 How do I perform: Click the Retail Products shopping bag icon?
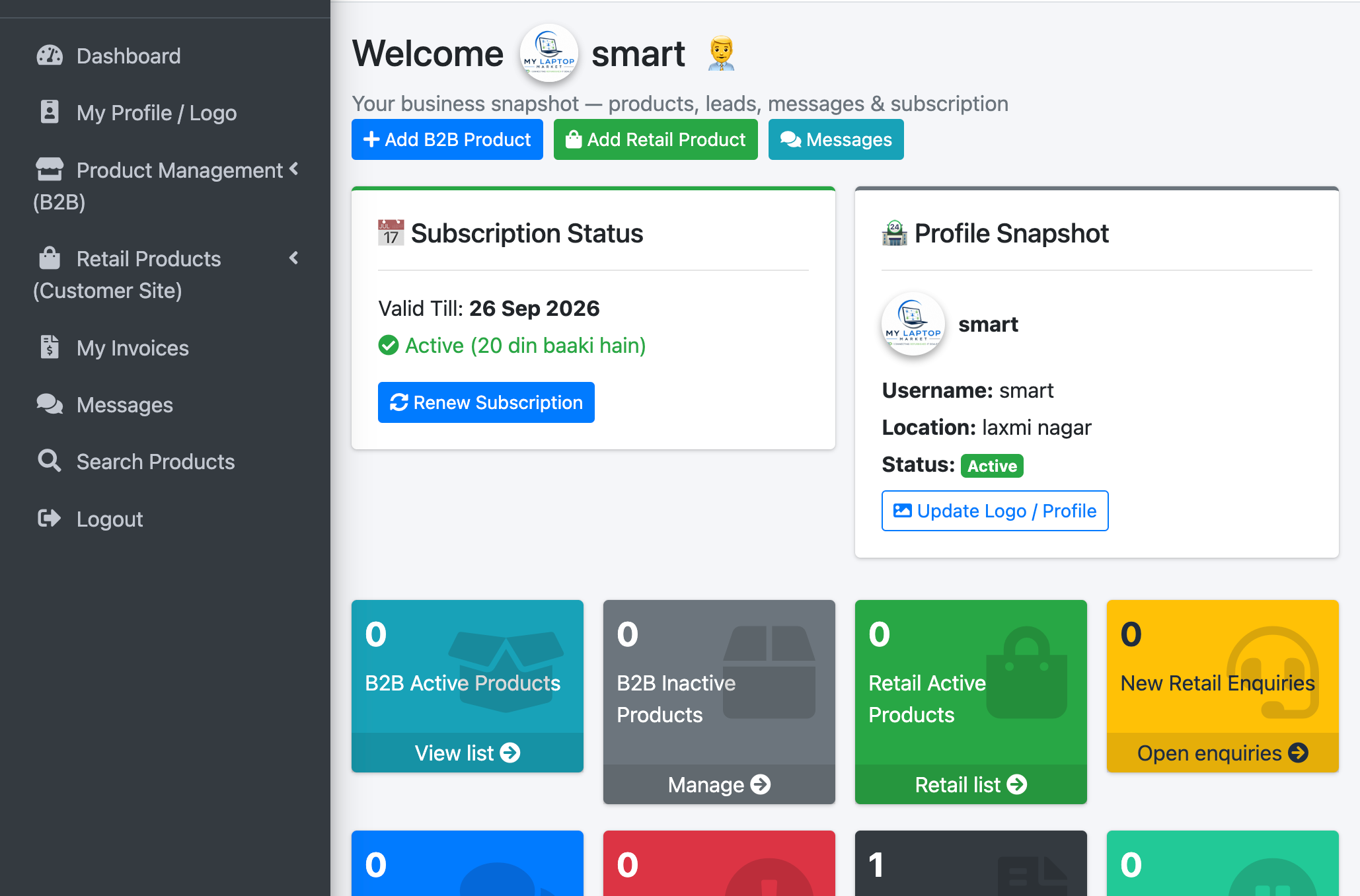click(50, 258)
